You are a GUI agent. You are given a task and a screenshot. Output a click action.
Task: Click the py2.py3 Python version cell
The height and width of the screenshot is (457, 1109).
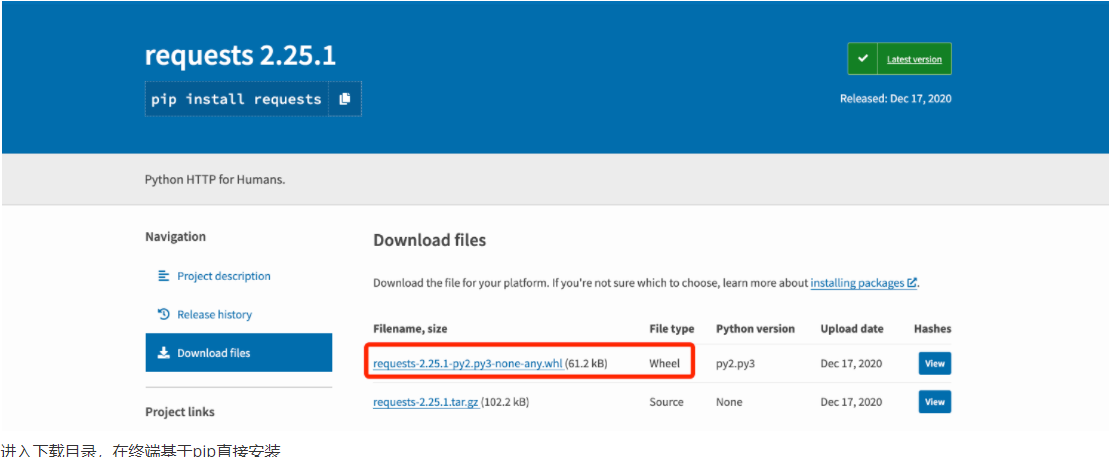(x=736, y=364)
